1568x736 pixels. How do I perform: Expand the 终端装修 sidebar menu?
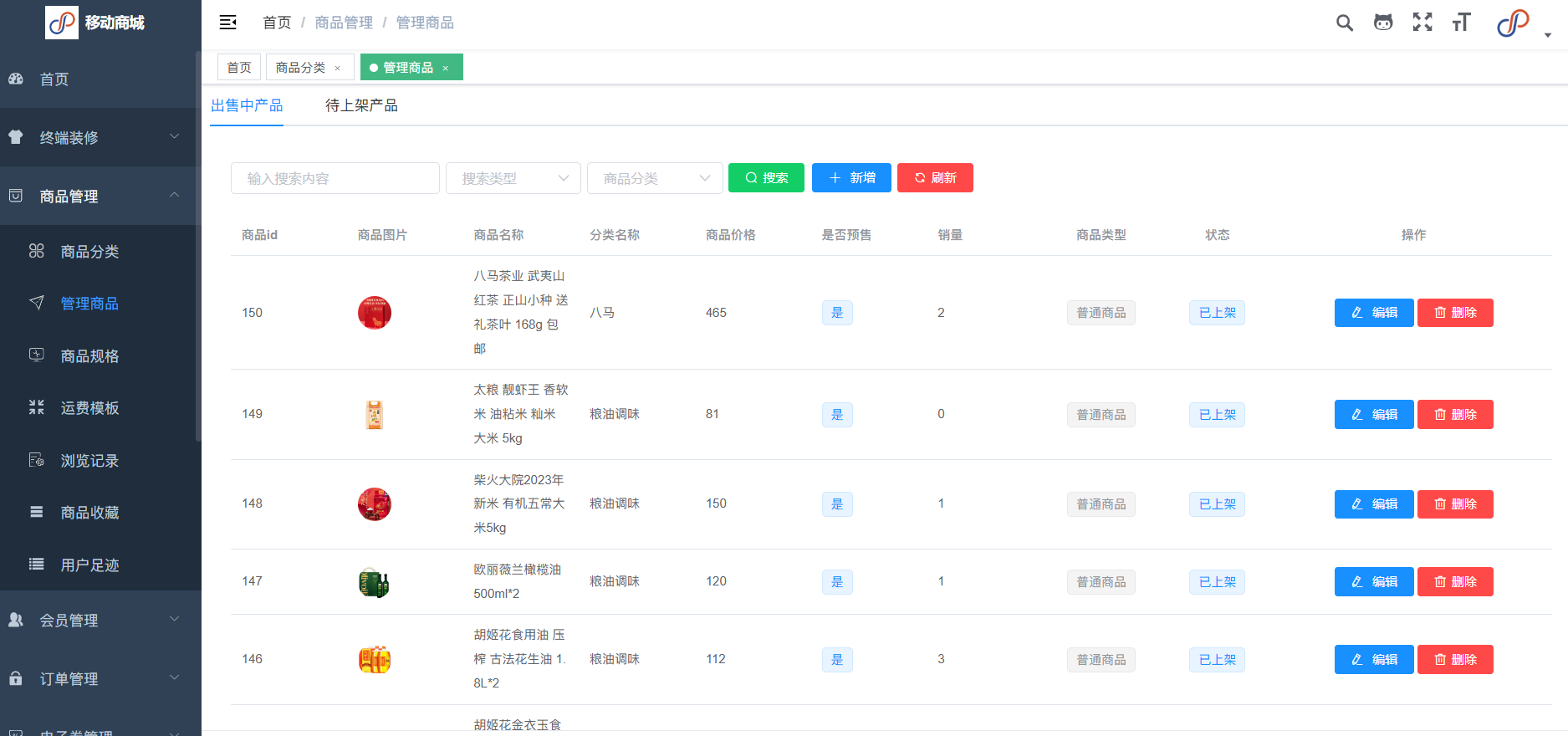[x=100, y=137]
